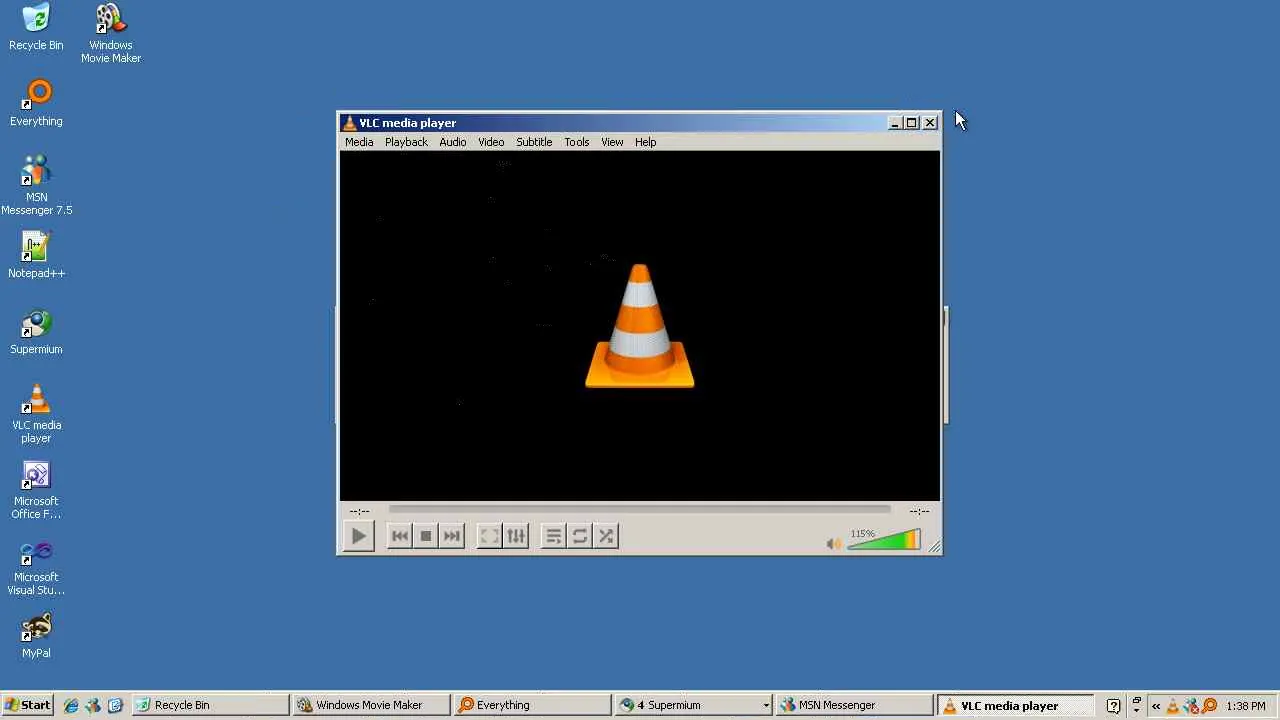Open the Audio menu
Image resolution: width=1280 pixels, height=720 pixels.
coord(453,142)
